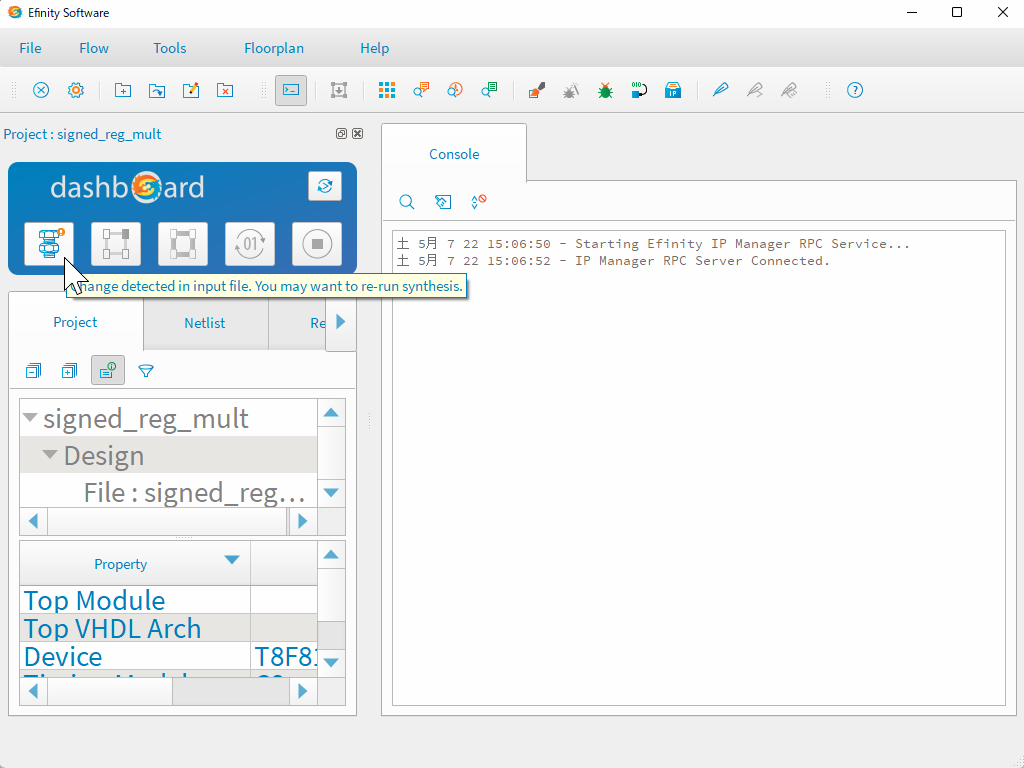
Task: Open preferences with the orange gear icon
Action: pyautogui.click(x=76, y=90)
